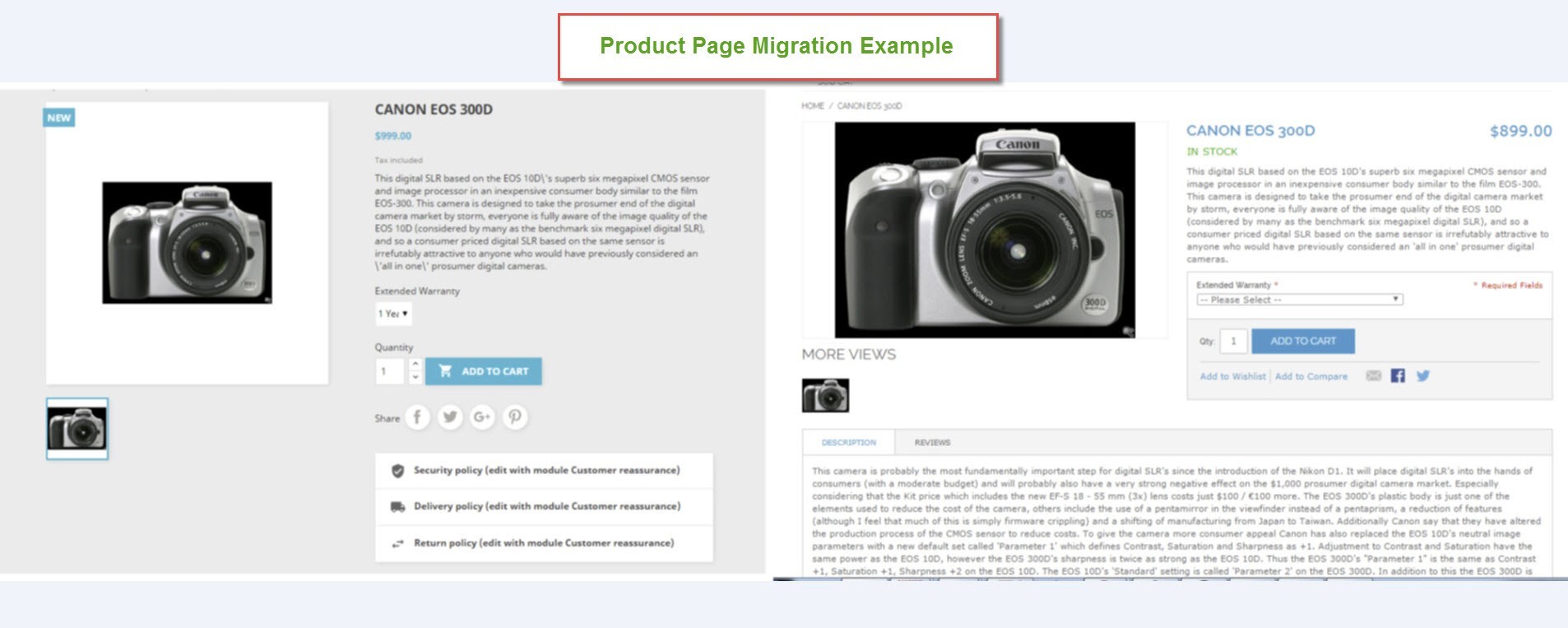Click the arrows icon beside Return policy
This screenshot has width=1568, height=628.
click(x=397, y=543)
